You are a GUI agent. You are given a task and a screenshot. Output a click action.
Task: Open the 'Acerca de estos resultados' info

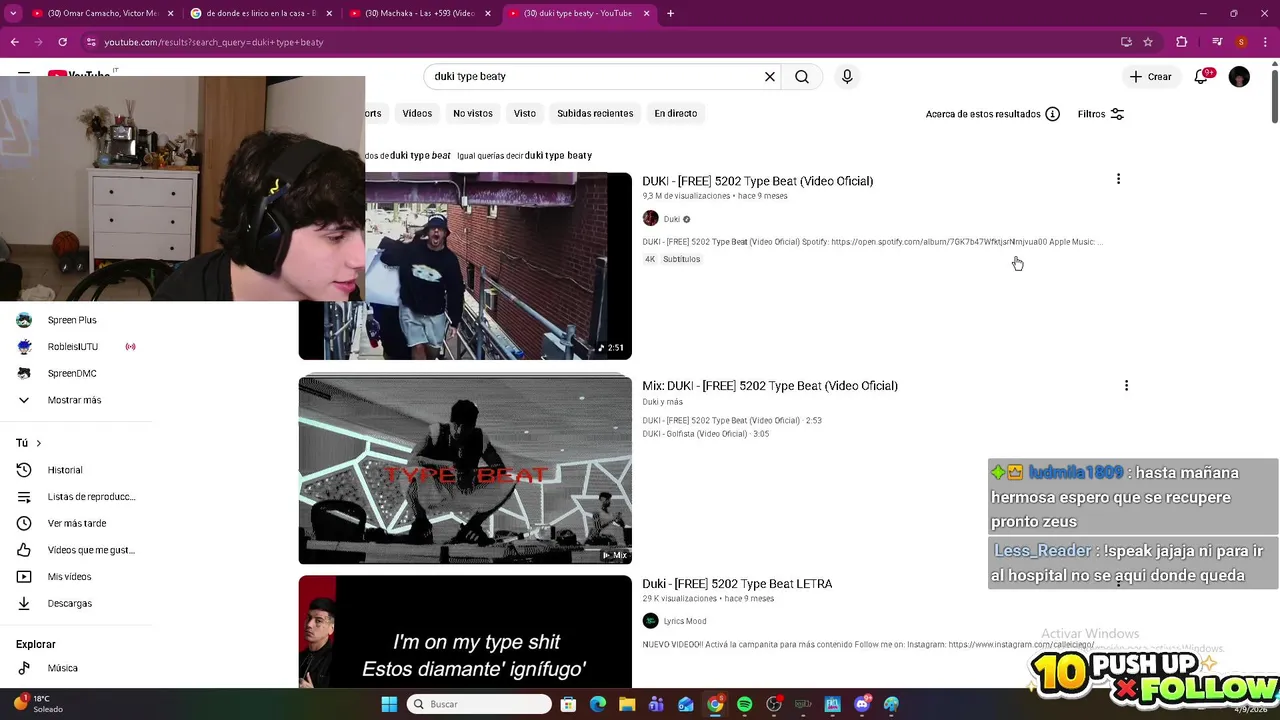tap(992, 114)
